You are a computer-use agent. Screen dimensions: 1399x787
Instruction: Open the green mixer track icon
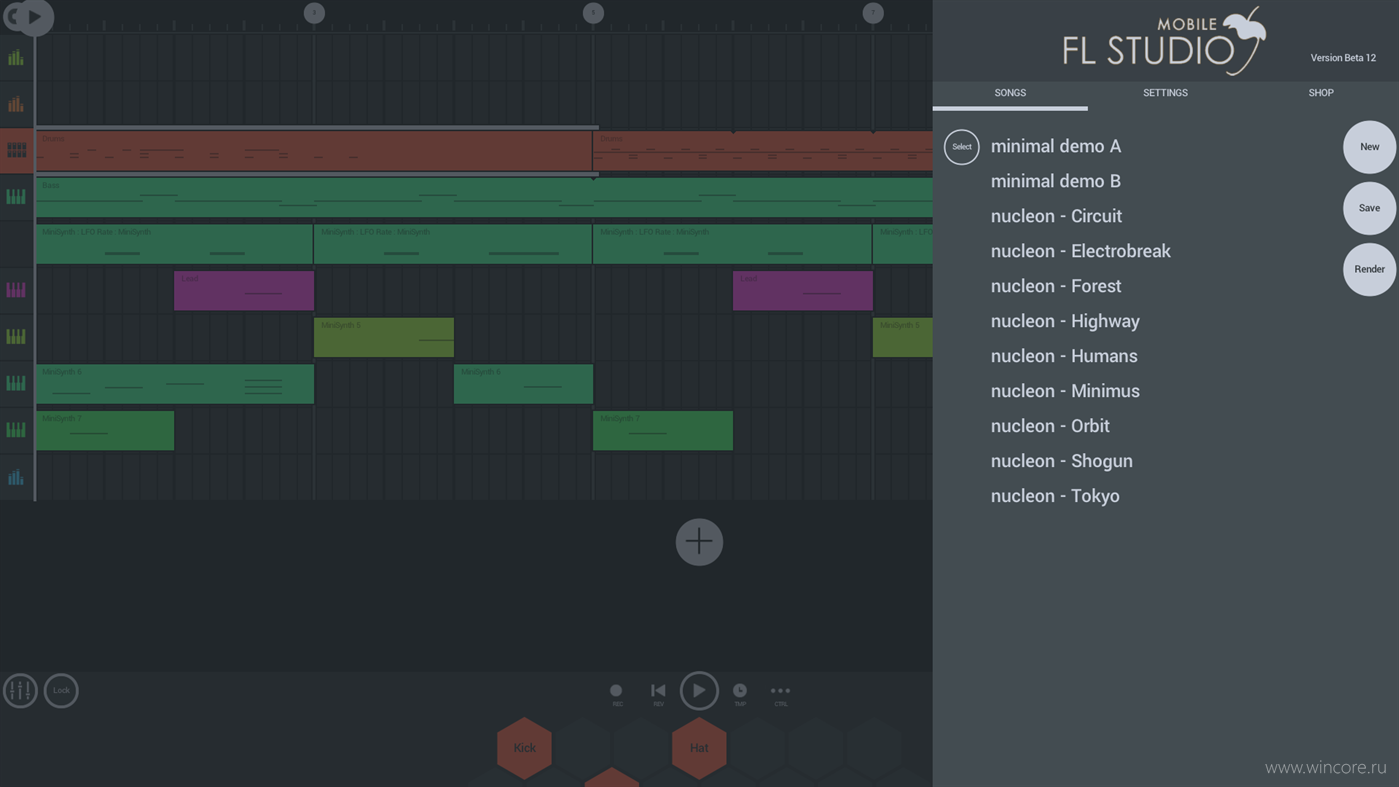[x=16, y=58]
